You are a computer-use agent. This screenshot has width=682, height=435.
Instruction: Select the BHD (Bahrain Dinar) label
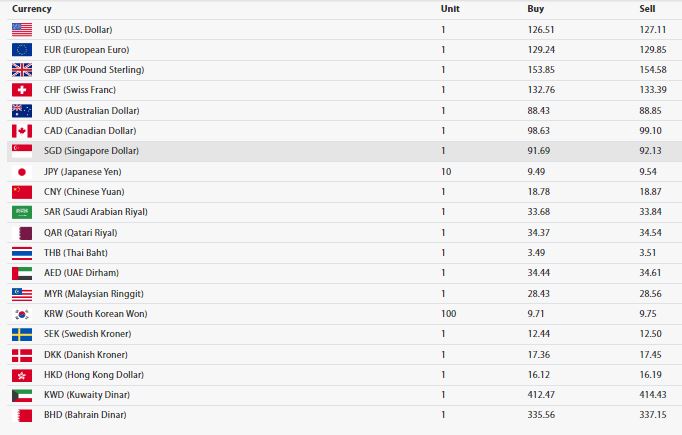click(x=85, y=415)
